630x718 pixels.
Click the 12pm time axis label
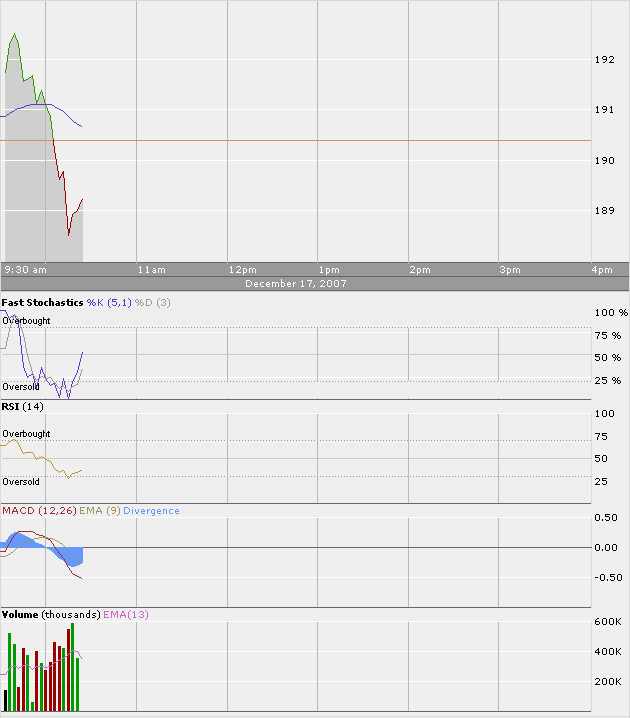[243, 270]
